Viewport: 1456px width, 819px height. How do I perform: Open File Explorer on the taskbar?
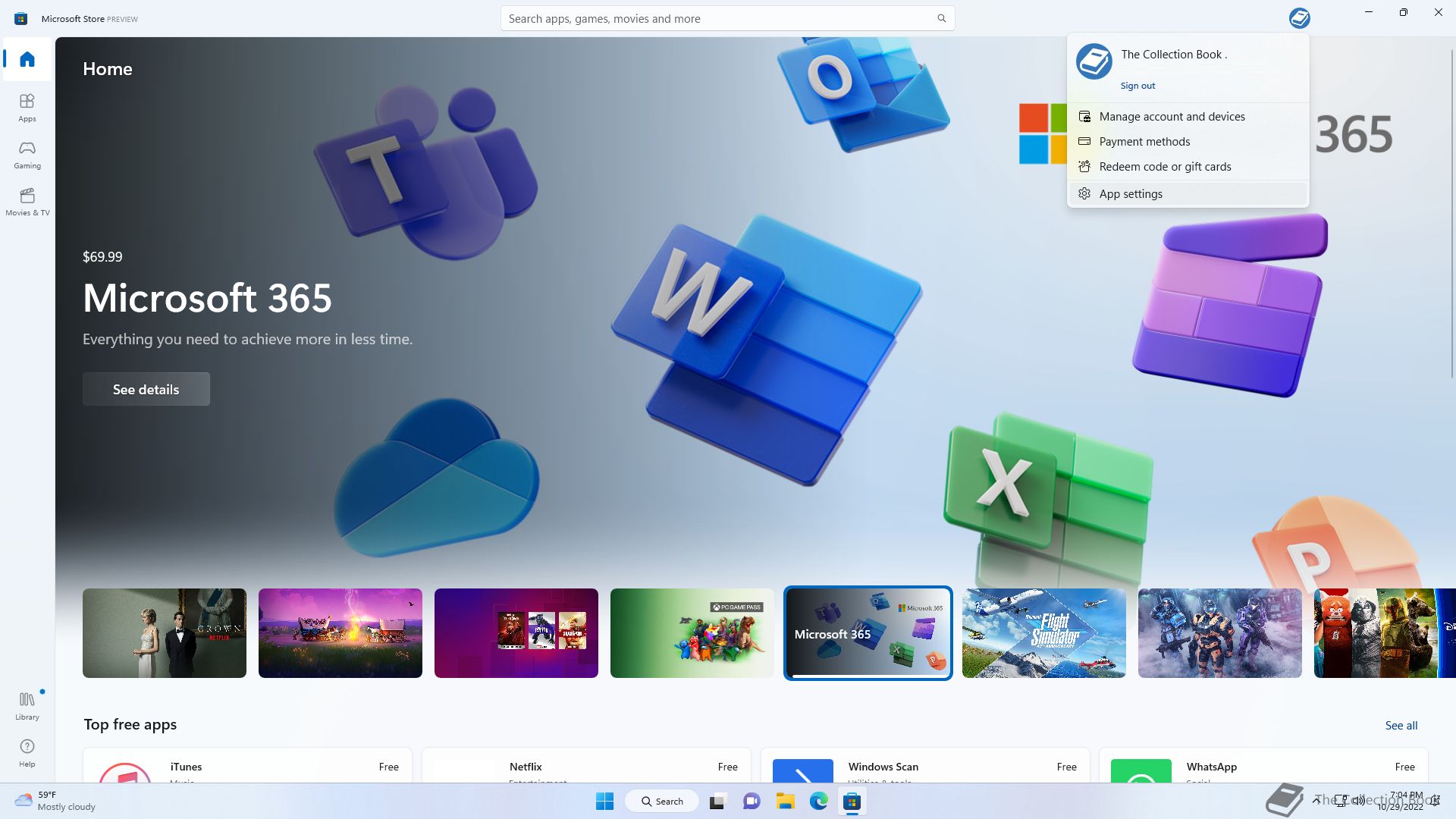(x=785, y=801)
